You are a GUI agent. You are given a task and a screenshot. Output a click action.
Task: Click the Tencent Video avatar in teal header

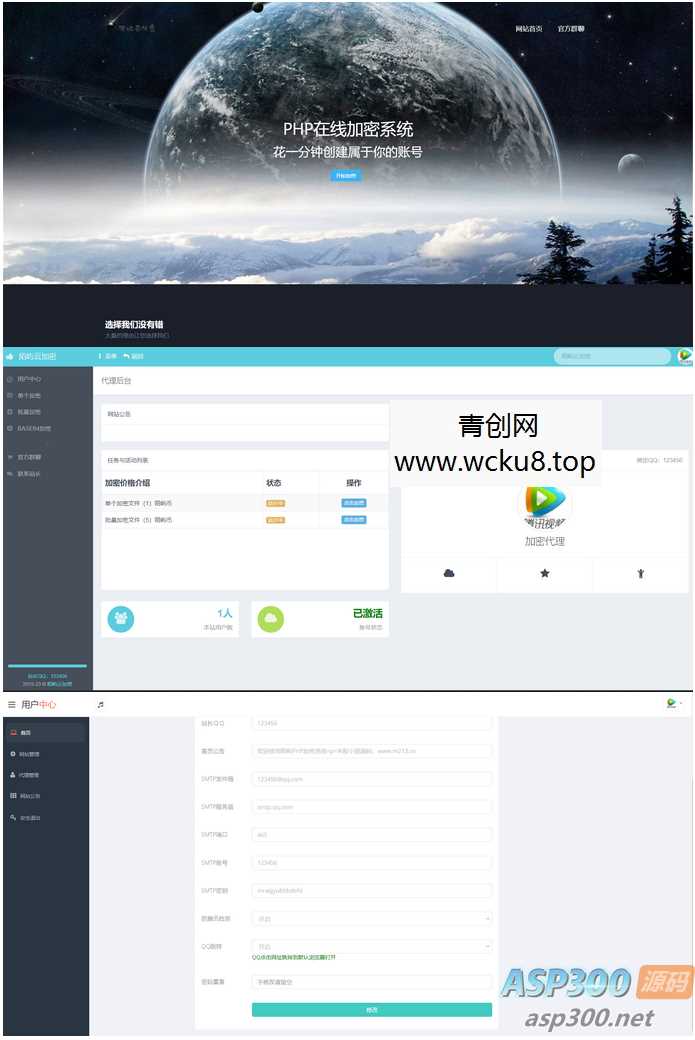tap(684, 356)
